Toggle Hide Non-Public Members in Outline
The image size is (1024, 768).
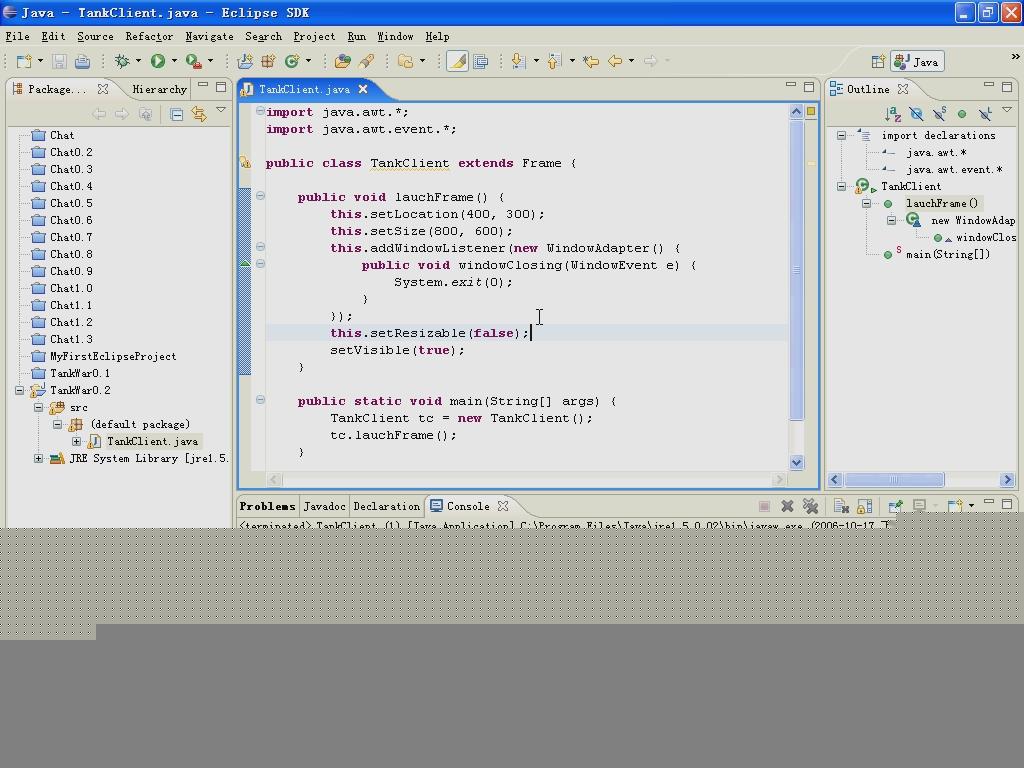(x=962, y=114)
